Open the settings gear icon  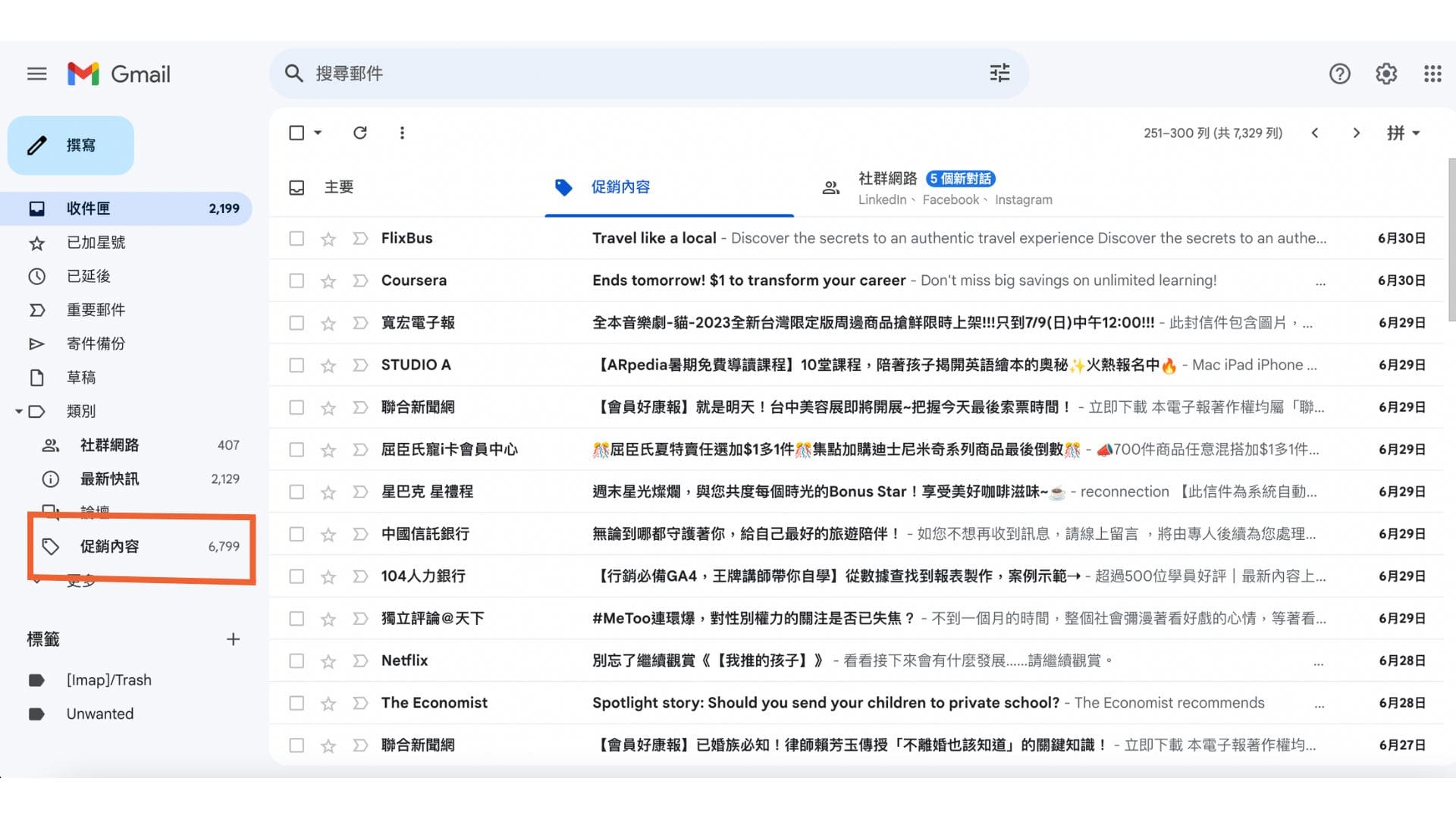coord(1385,74)
